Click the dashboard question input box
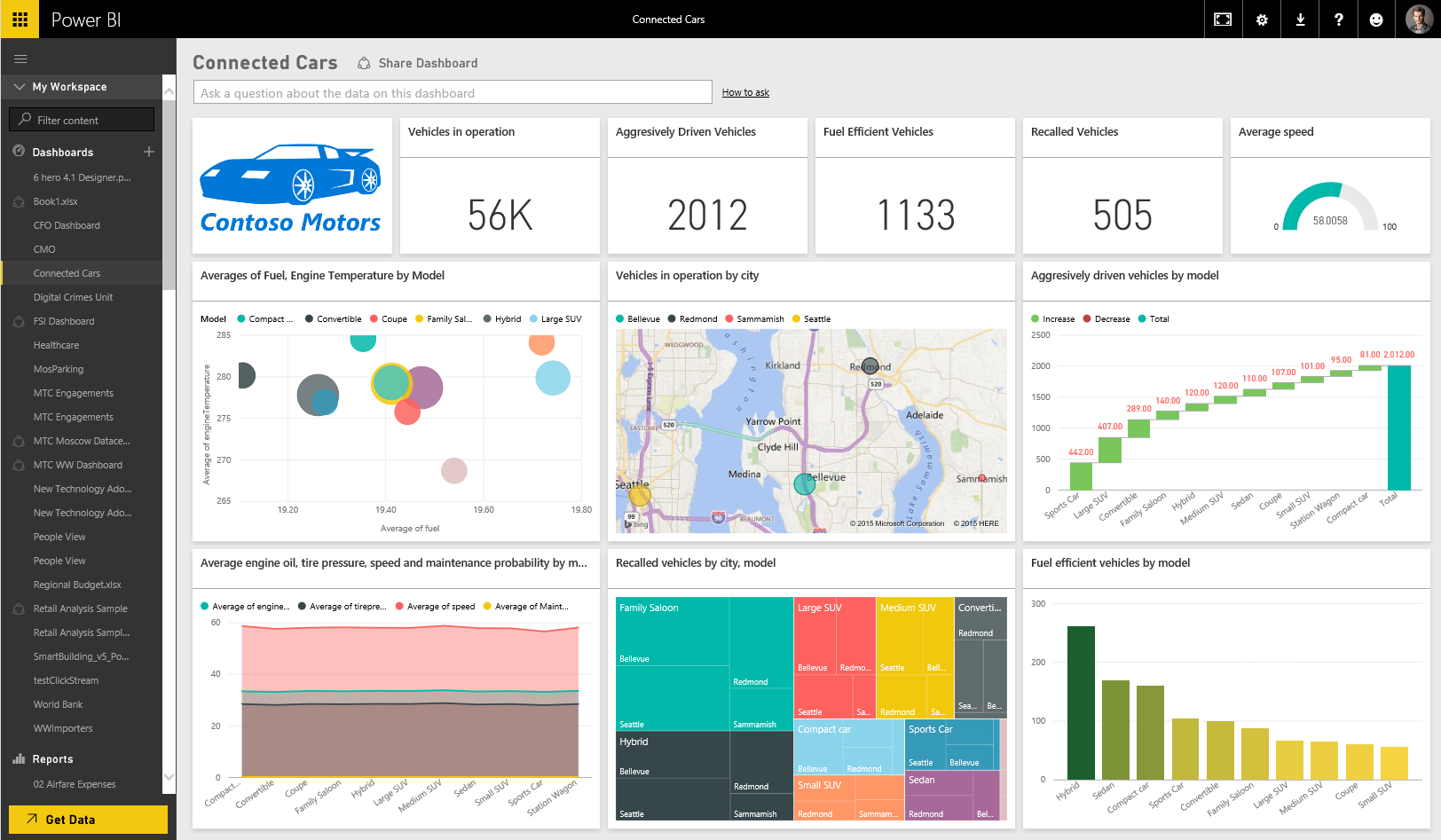Screen dimensions: 1441x840 (x=453, y=92)
